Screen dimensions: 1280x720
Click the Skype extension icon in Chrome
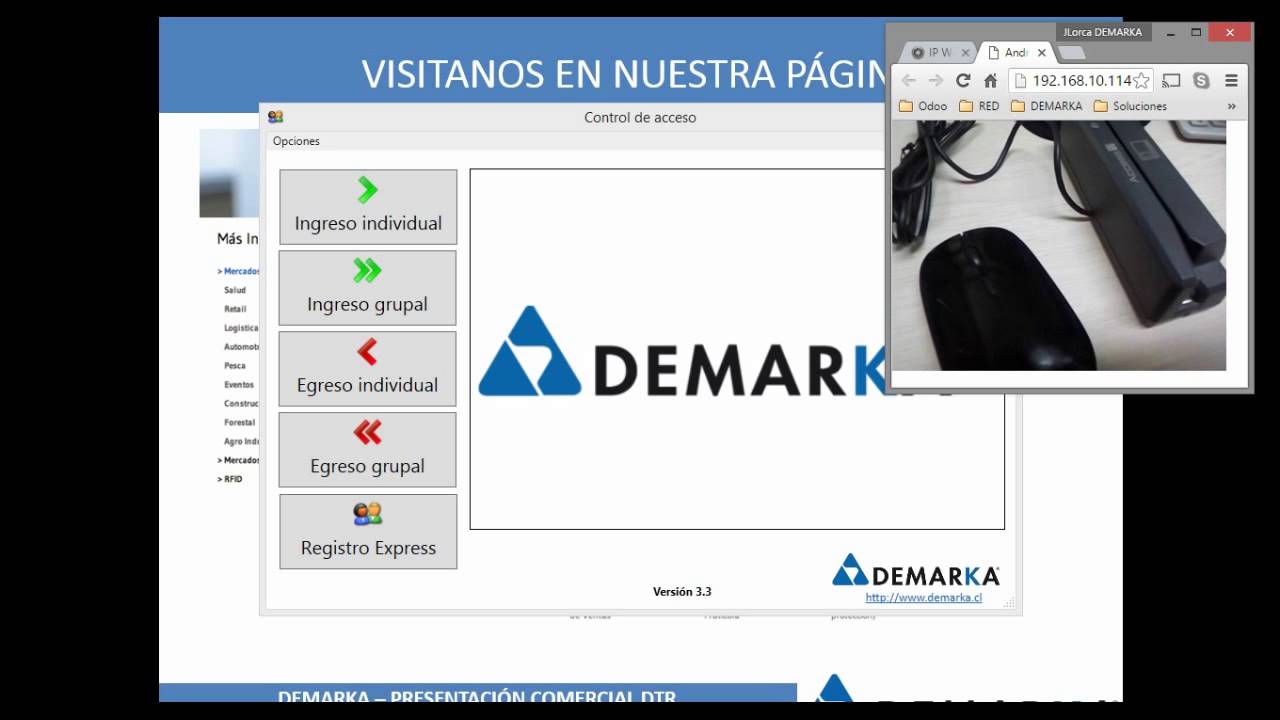1201,81
